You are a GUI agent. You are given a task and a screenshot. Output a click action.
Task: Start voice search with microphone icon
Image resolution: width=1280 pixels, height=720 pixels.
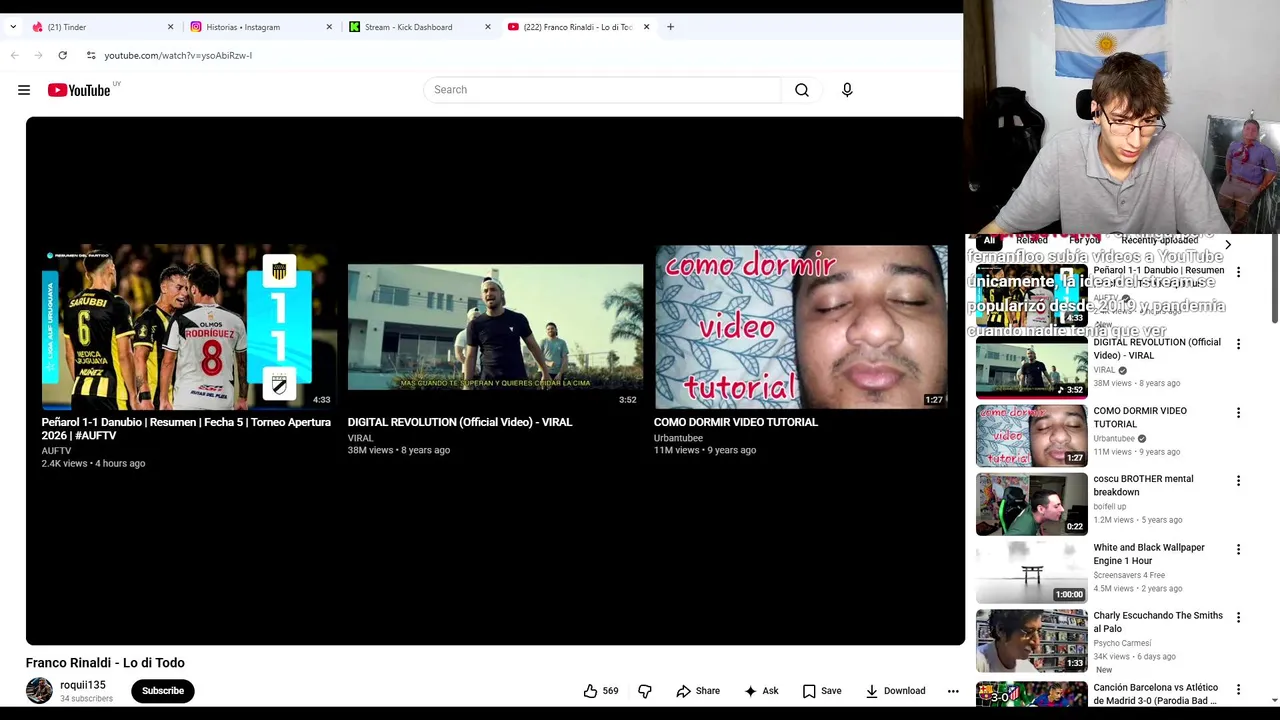point(847,90)
